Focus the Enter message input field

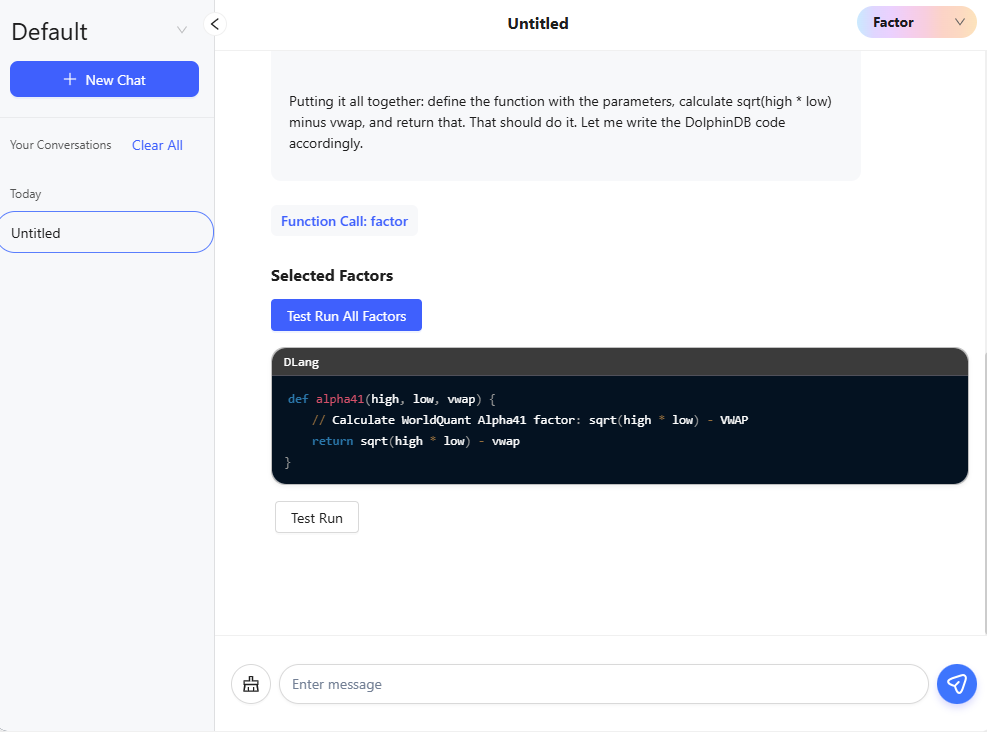click(x=603, y=684)
